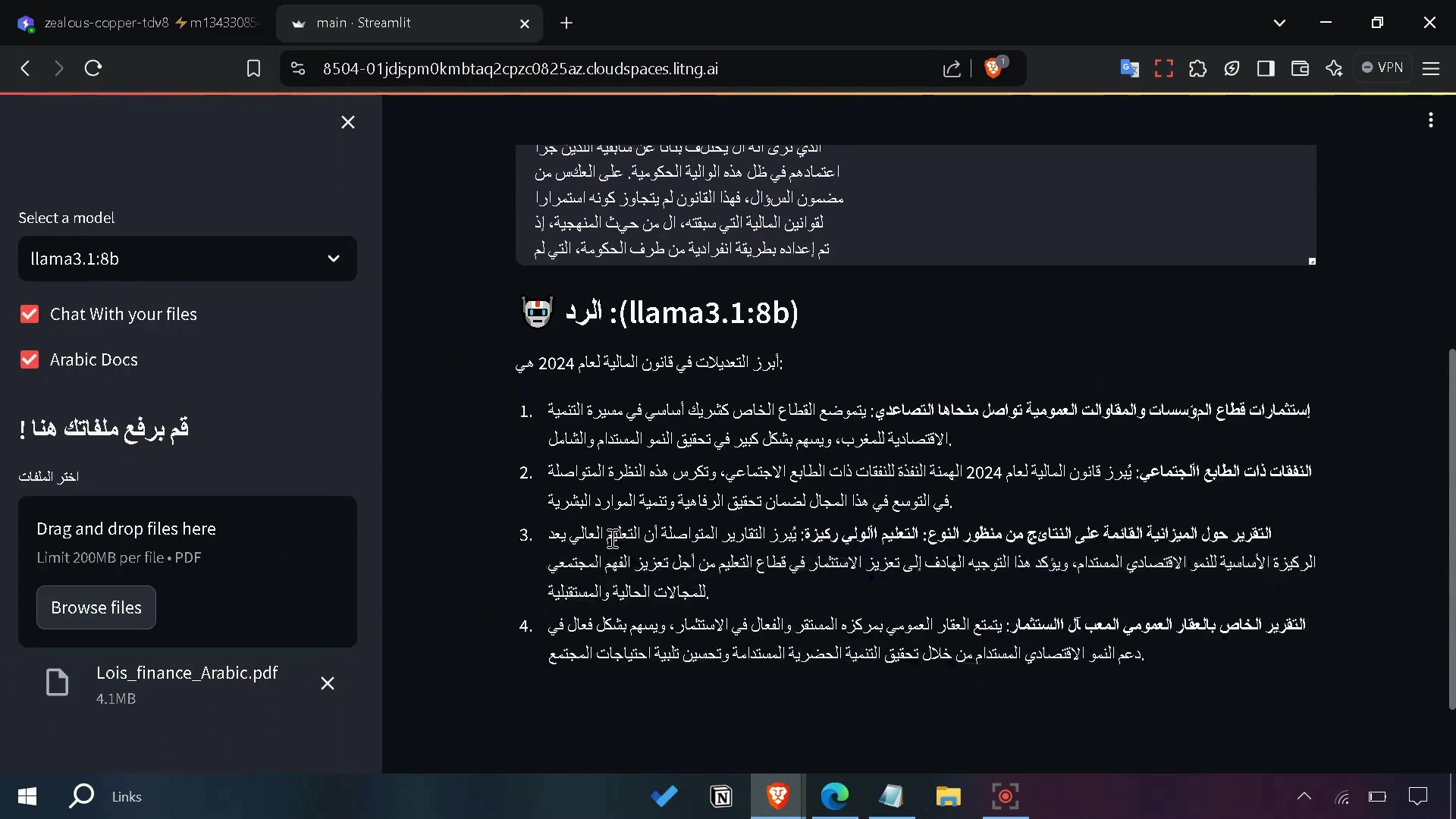This screenshot has height=819, width=1456.
Task: Expand the hidden system tray icons chevron
Action: tap(1304, 796)
